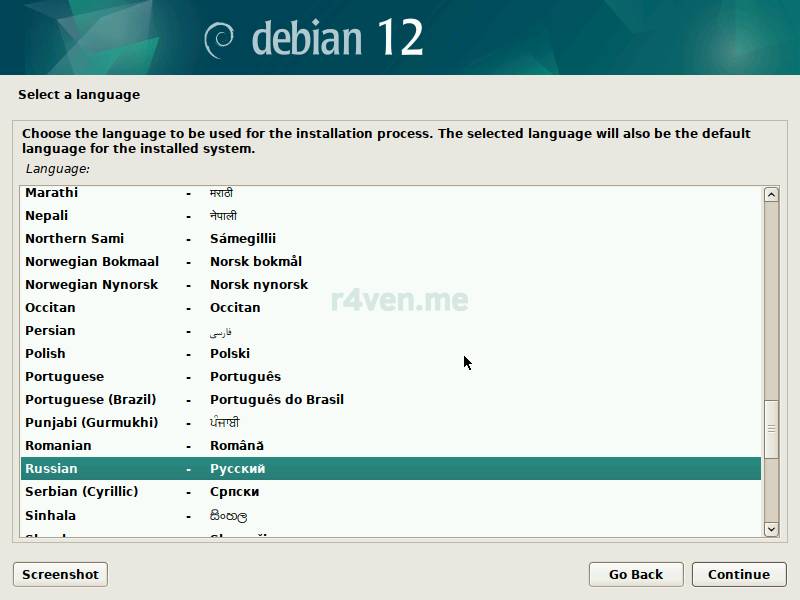Select Norwegian Nynorsk language entry
The image size is (800, 600).
[91, 285]
